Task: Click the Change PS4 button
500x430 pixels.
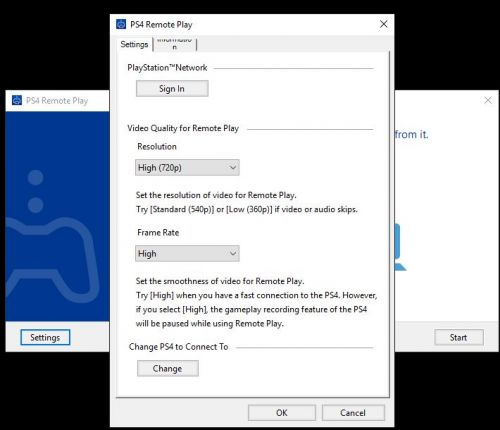Action: coord(168,368)
